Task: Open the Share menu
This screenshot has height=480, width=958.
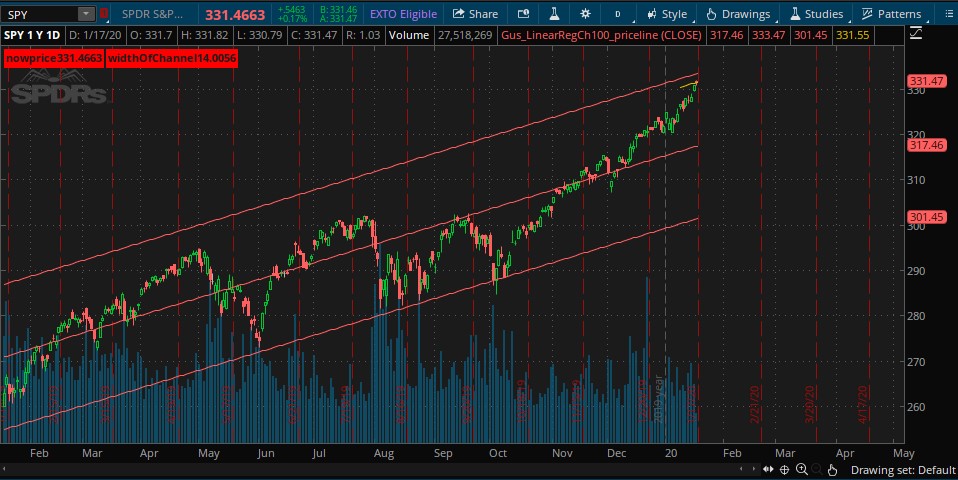Action: [x=475, y=13]
